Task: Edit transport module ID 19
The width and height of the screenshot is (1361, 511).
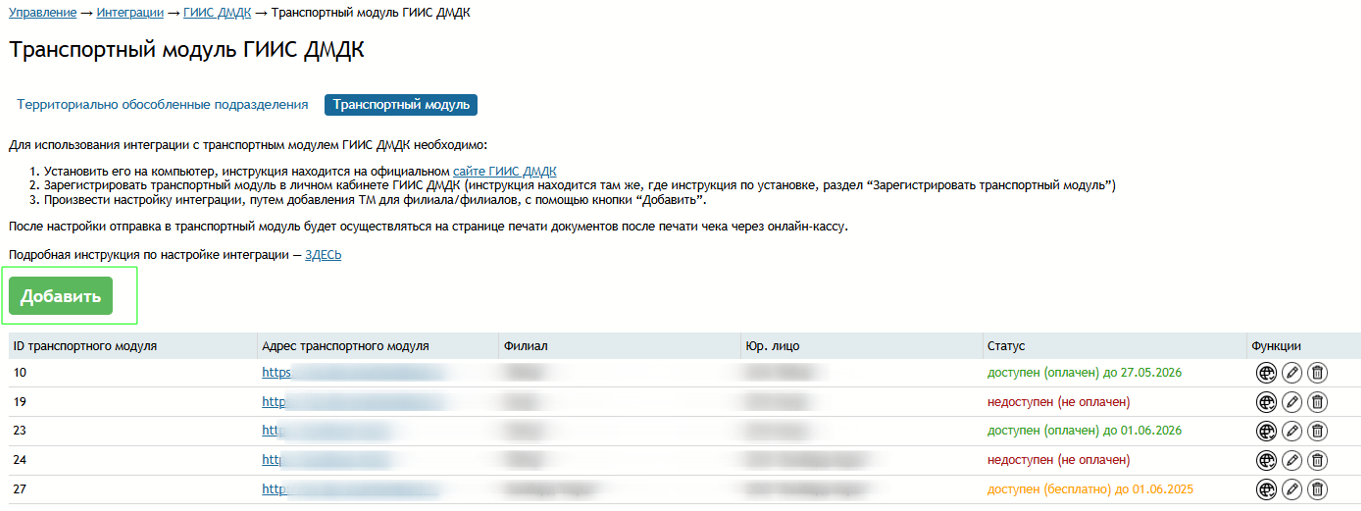Action: tap(1292, 402)
